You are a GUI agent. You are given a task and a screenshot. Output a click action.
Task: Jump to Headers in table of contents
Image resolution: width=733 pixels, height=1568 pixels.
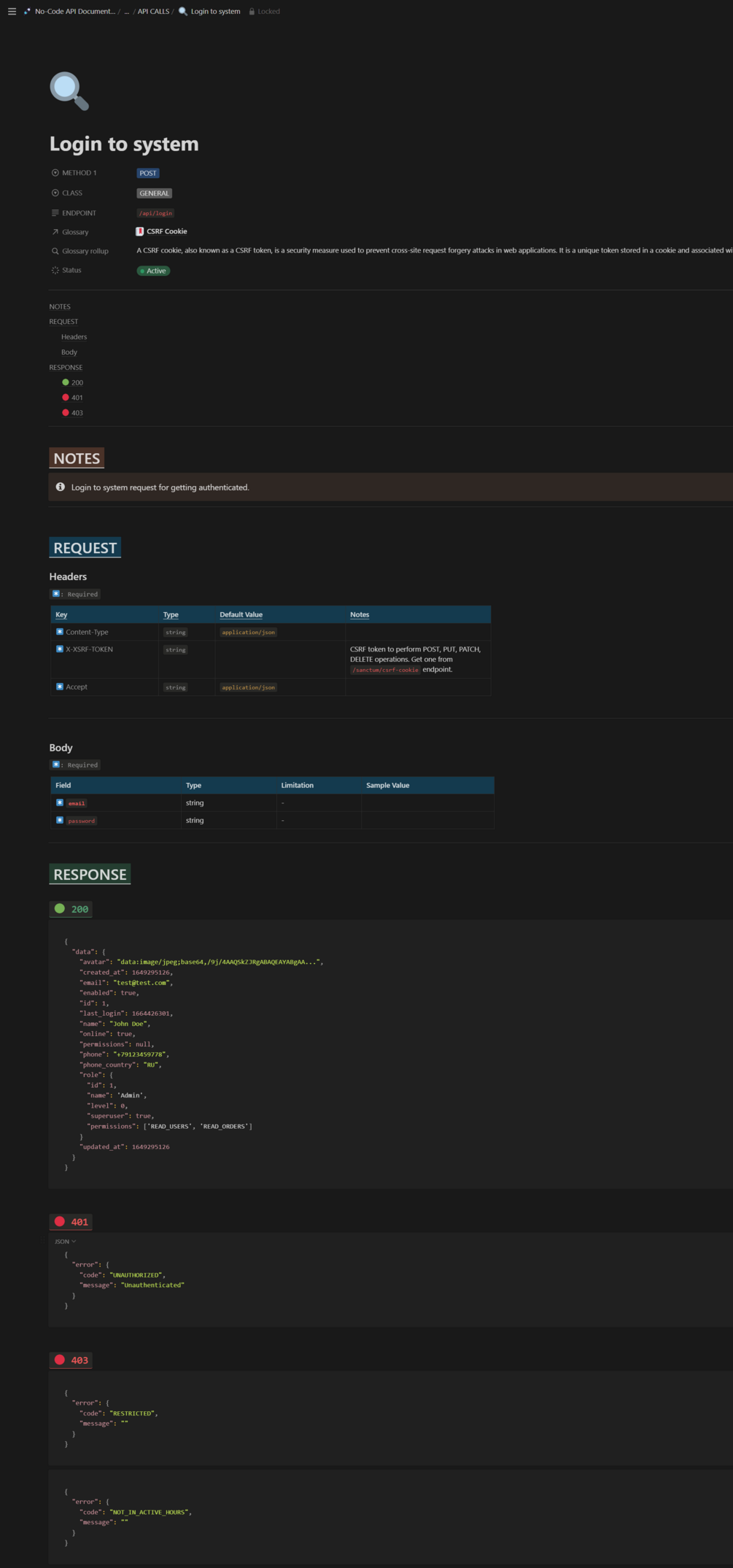point(74,337)
